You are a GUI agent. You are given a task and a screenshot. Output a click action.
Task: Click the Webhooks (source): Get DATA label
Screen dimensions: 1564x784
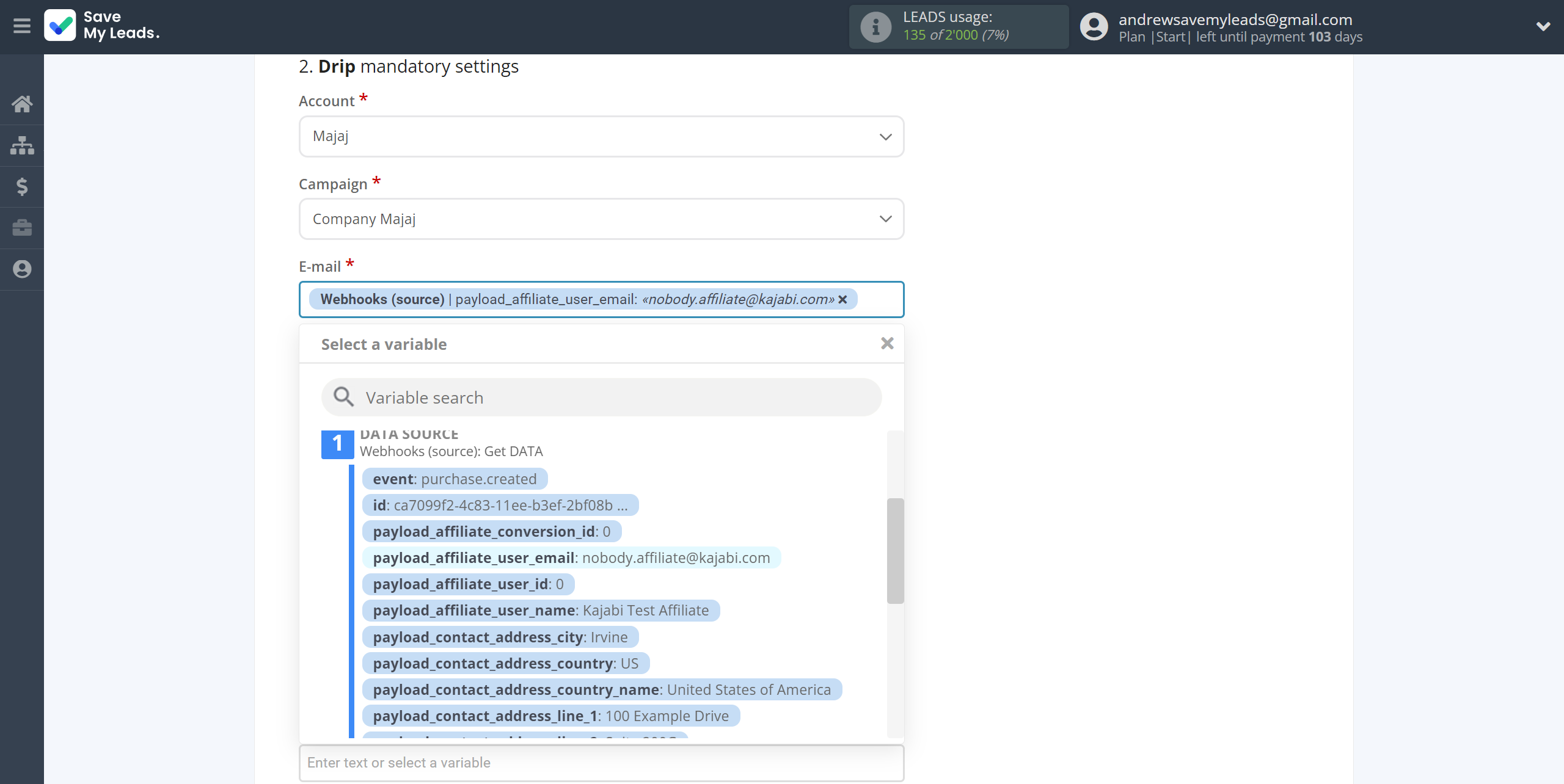point(451,451)
